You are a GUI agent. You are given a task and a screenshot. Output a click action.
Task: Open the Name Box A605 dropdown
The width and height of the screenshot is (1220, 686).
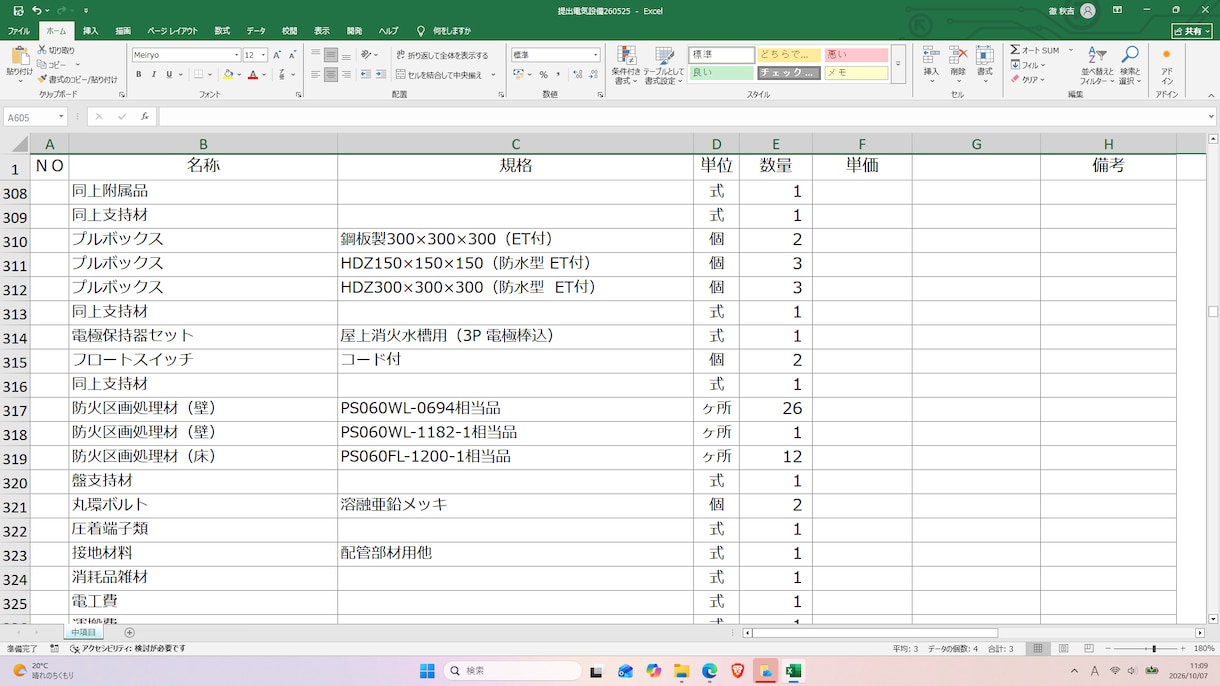tap(63, 117)
